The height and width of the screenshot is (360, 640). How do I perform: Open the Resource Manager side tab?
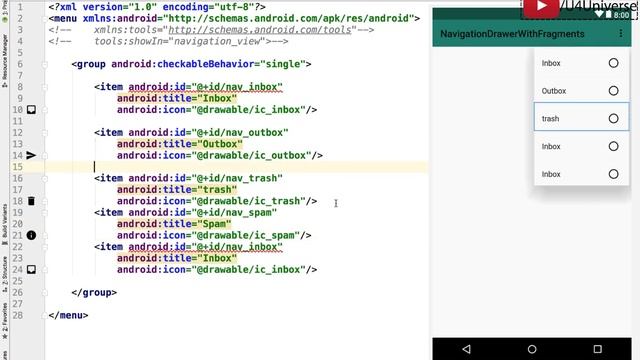4,60
